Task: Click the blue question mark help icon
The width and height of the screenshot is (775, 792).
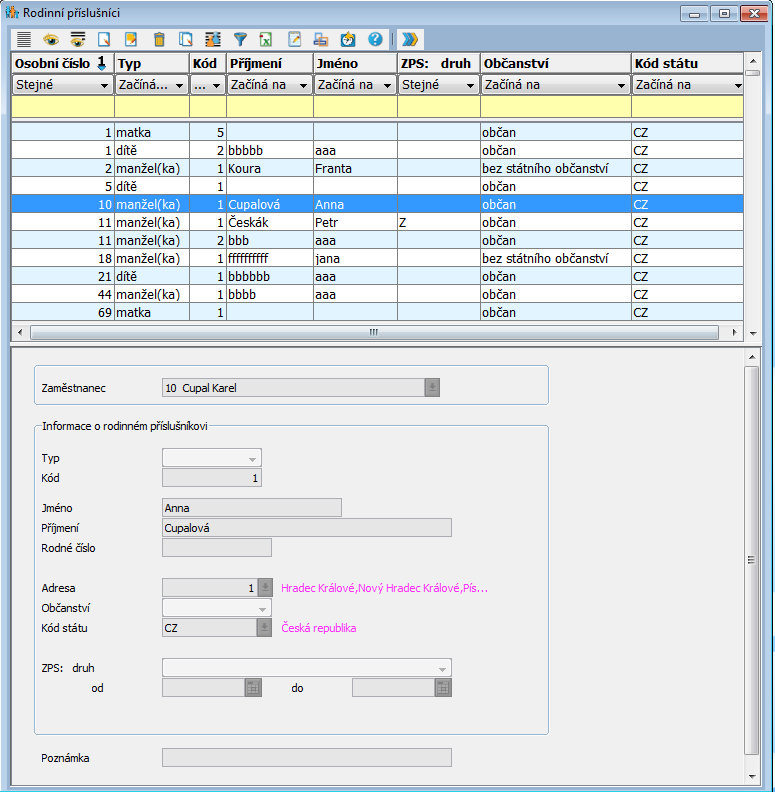Action: 375,39
